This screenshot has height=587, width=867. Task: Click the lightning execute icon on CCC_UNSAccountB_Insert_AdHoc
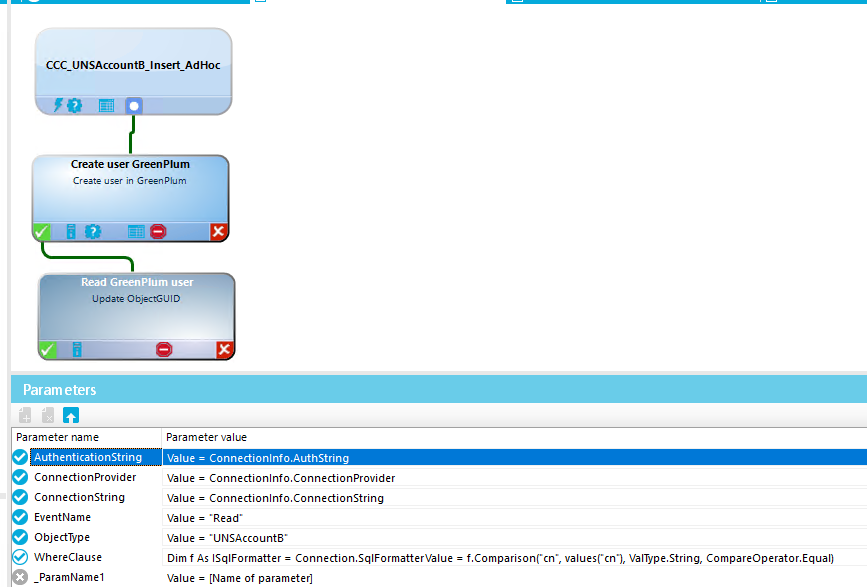58,104
